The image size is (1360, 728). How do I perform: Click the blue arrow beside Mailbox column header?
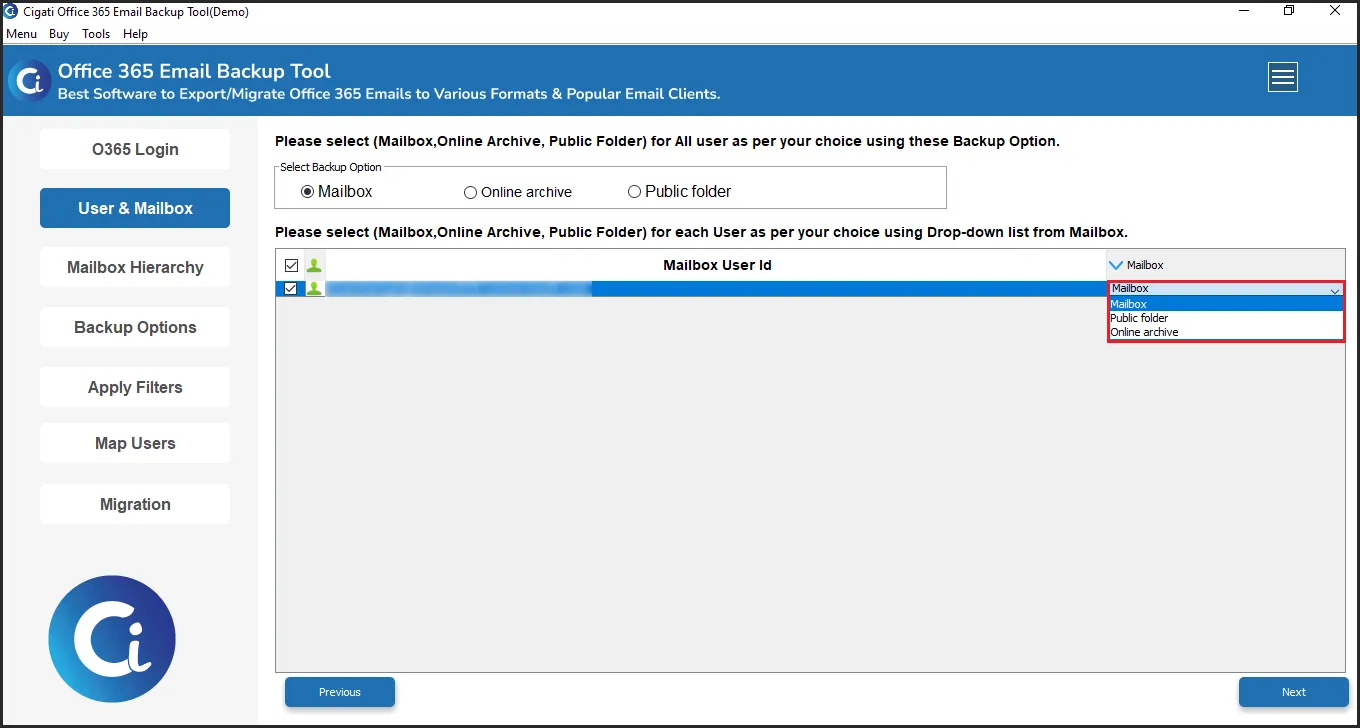(1116, 265)
